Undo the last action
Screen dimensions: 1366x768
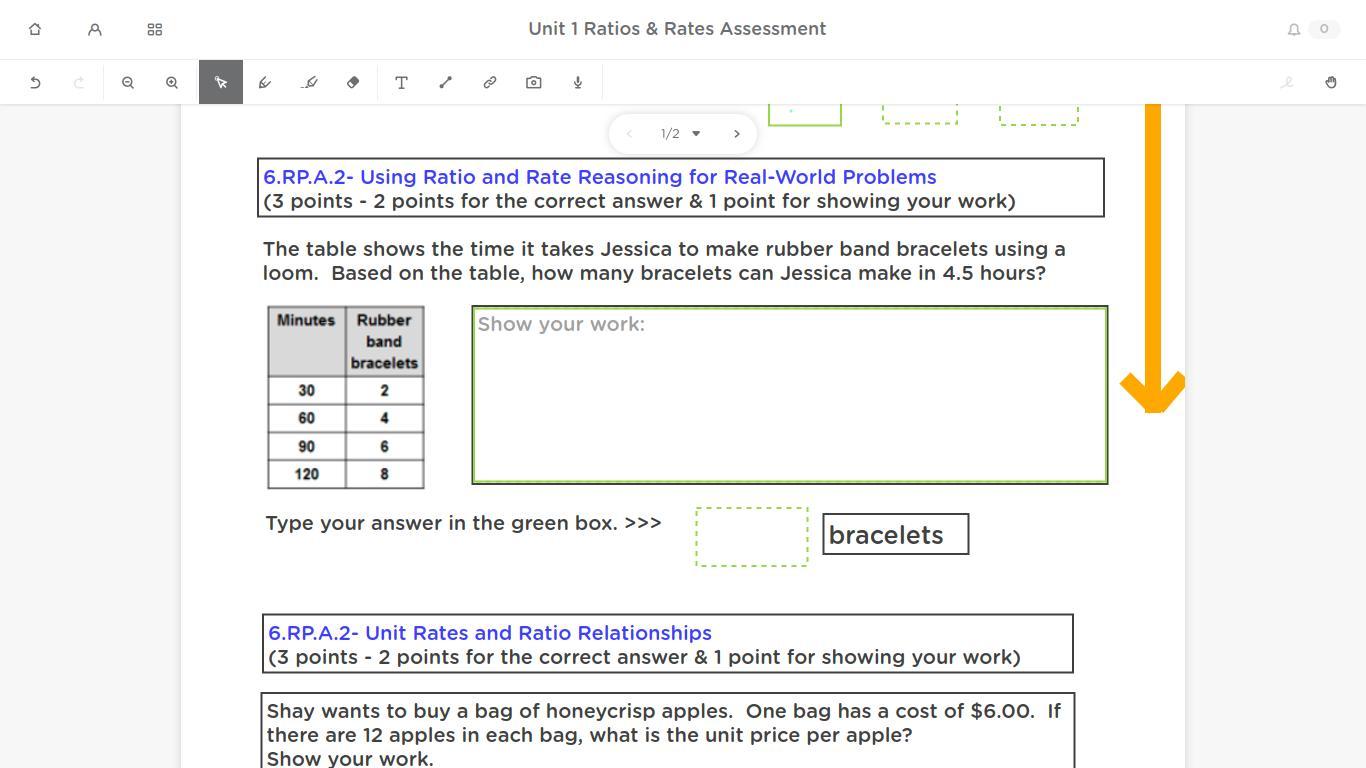coord(35,83)
